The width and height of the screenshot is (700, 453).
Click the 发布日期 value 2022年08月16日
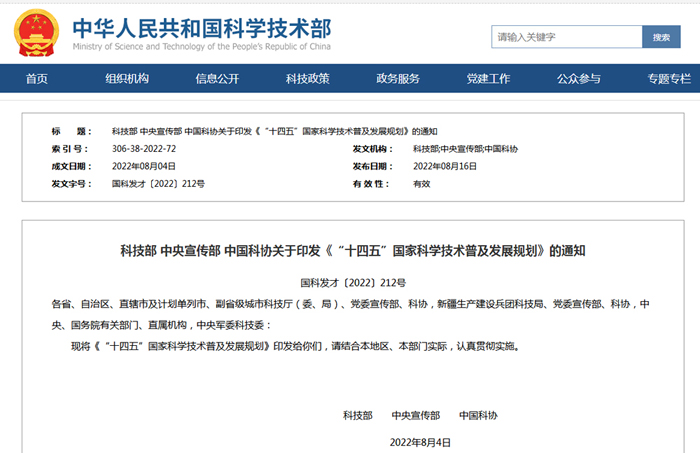(x=445, y=166)
